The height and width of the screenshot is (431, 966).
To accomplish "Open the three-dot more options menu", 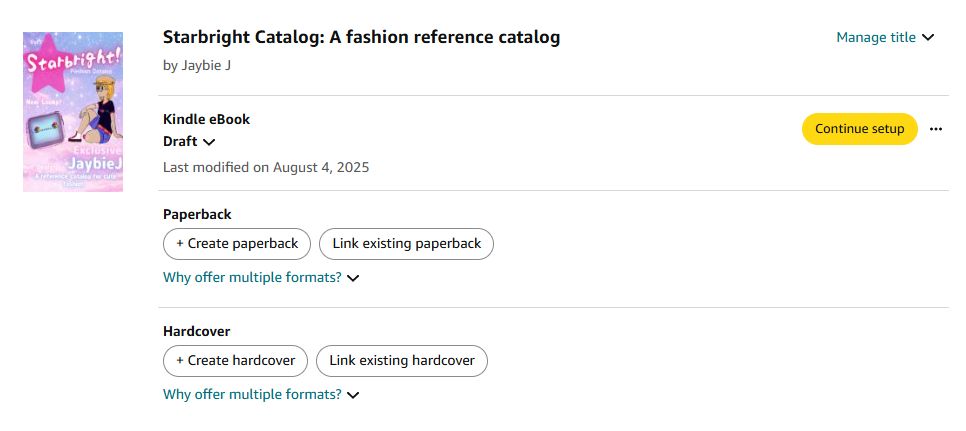I will [x=936, y=129].
